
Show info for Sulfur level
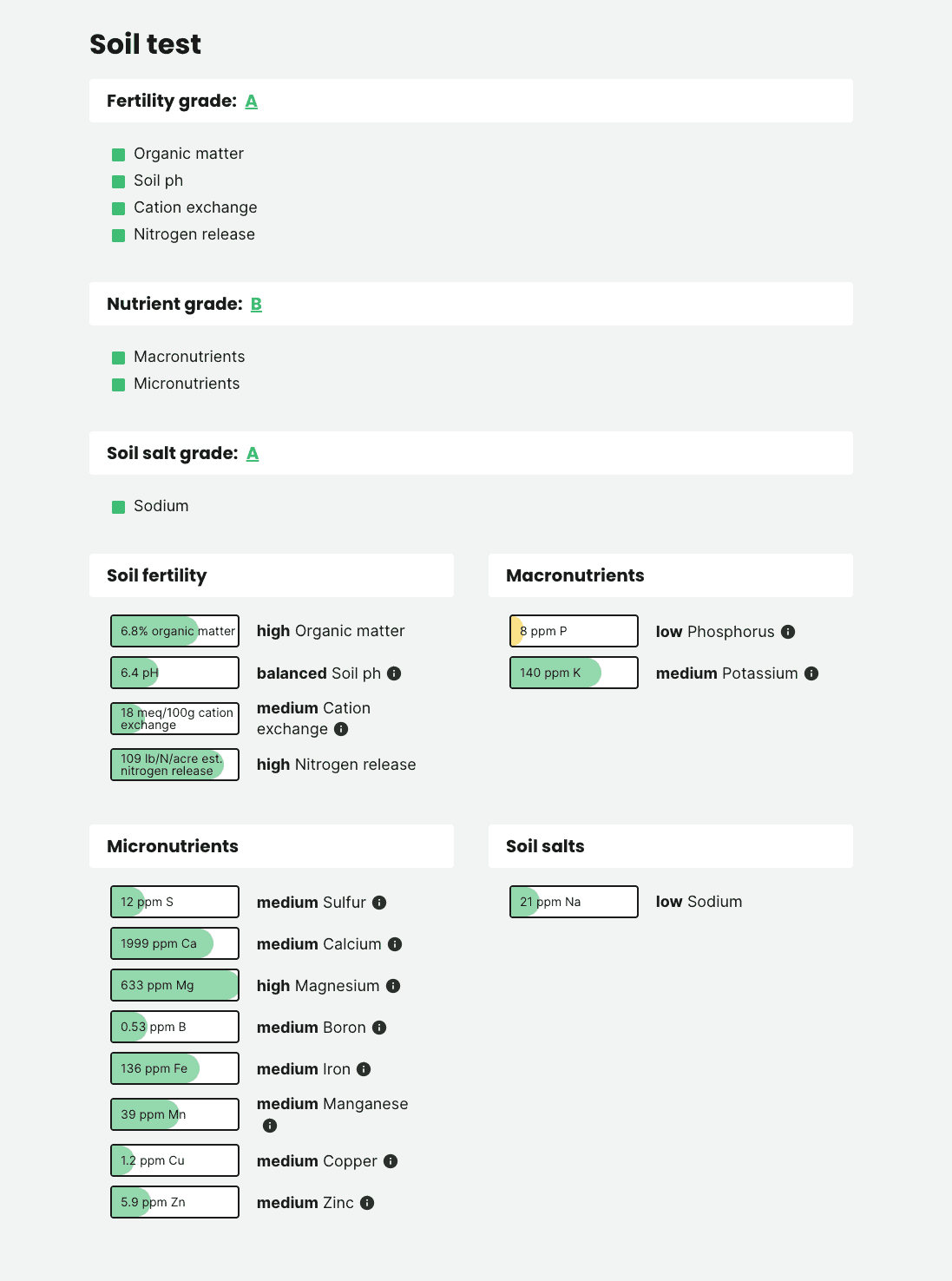tap(379, 903)
